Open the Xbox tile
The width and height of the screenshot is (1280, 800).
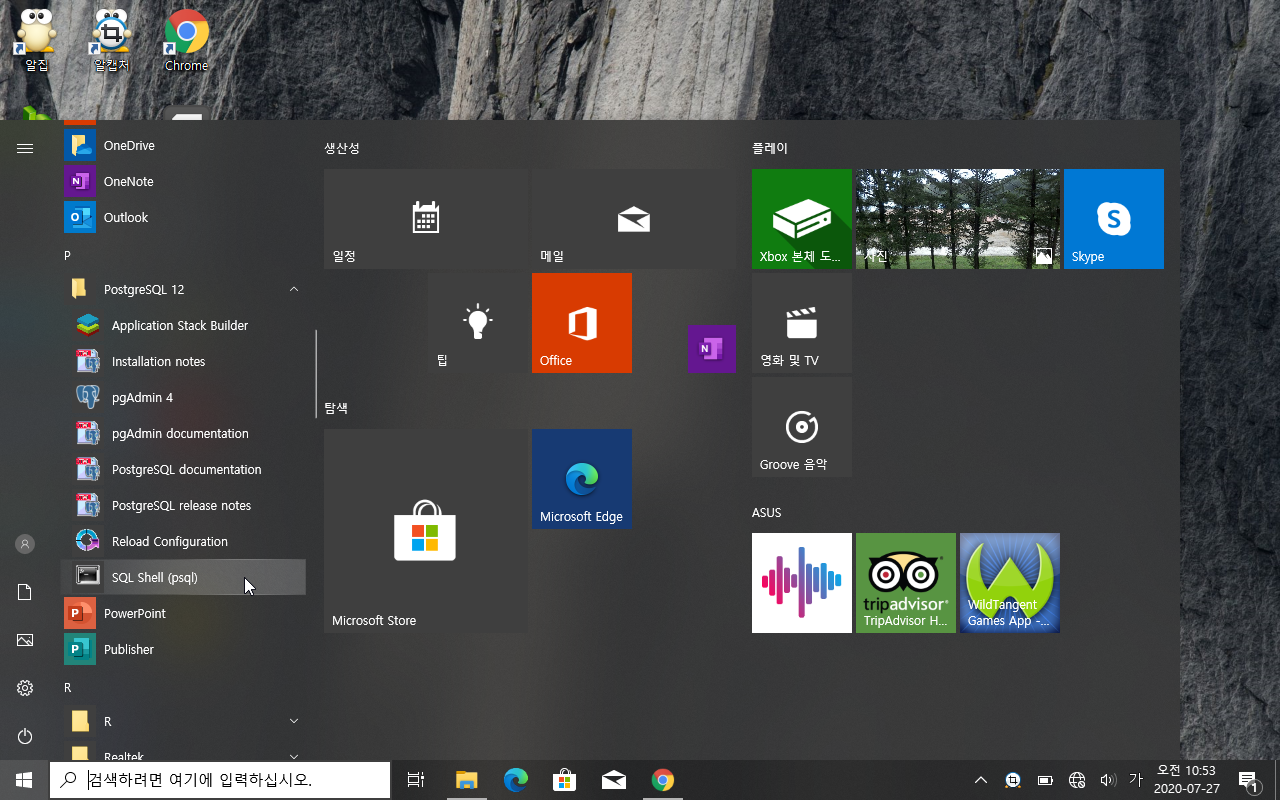[x=802, y=219]
